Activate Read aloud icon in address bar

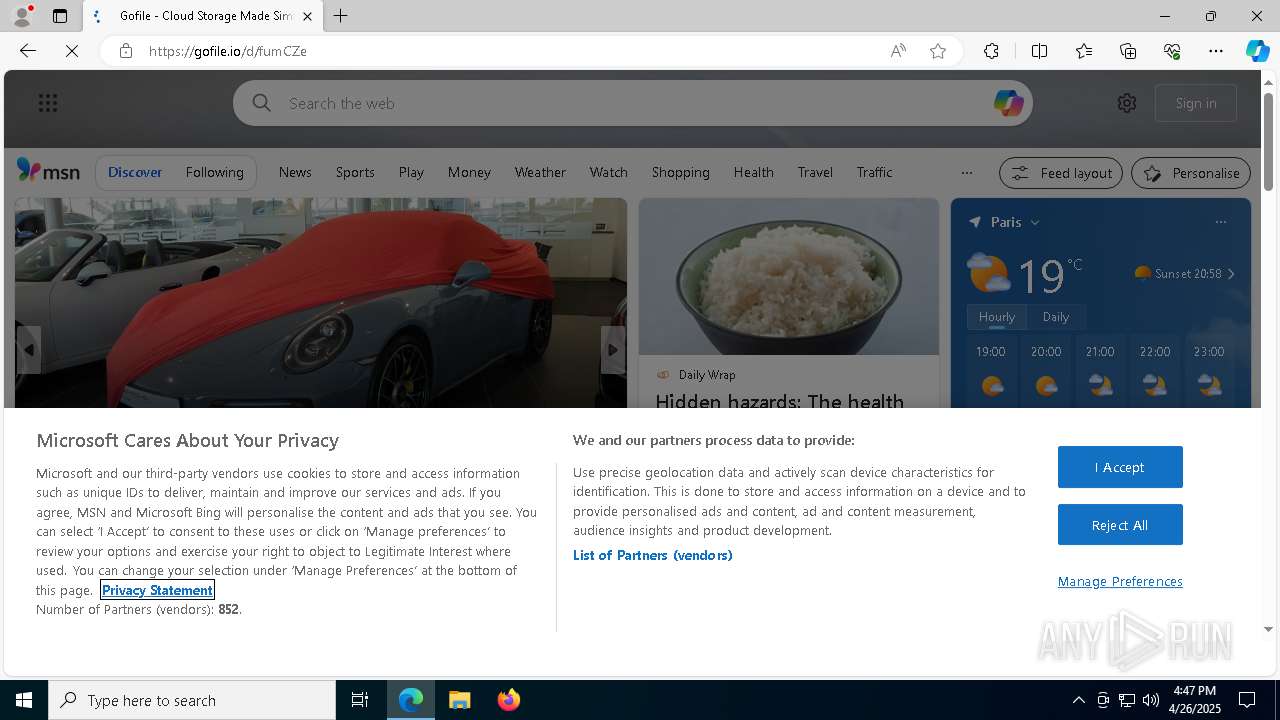[898, 51]
